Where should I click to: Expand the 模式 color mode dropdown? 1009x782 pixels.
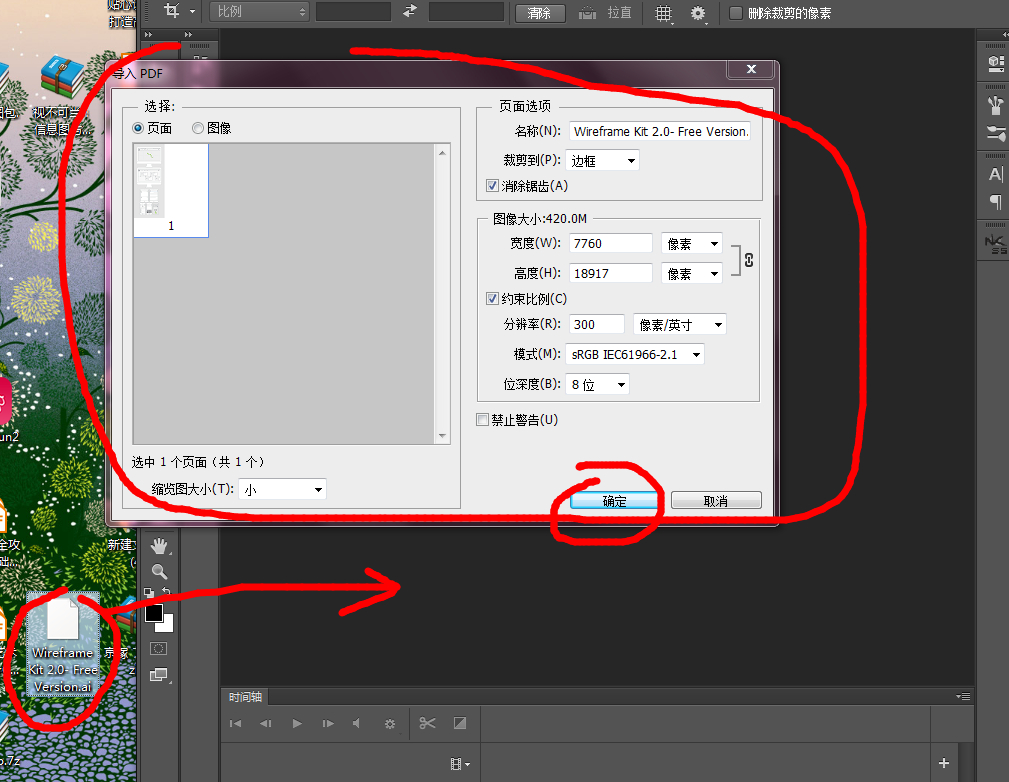[x=635, y=354]
